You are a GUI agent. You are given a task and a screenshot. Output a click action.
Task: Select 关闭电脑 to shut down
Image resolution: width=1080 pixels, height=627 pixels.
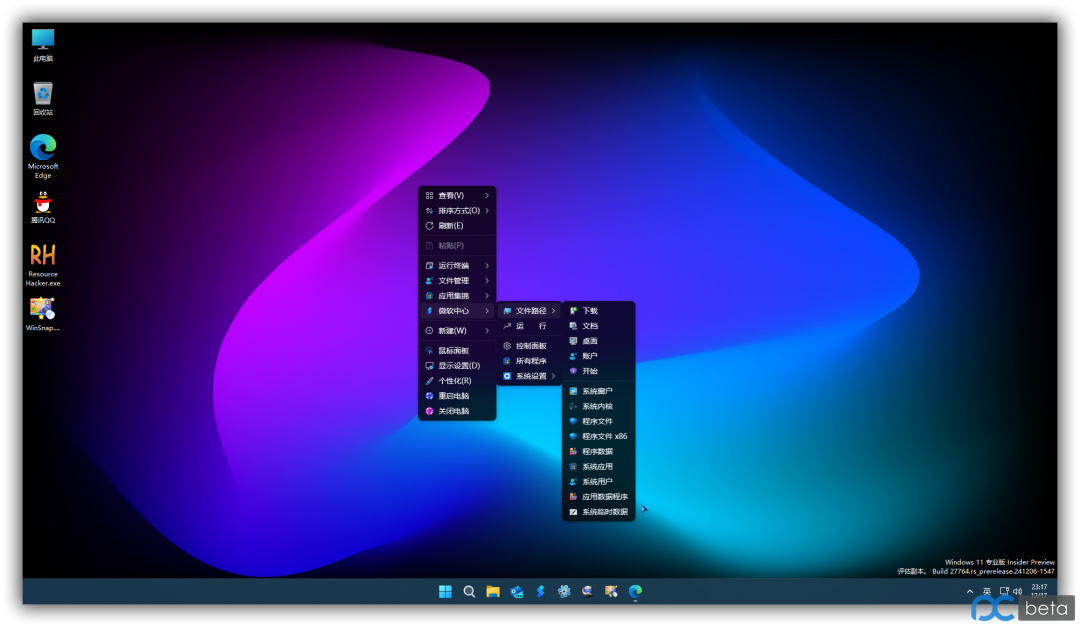pyautogui.click(x=453, y=411)
